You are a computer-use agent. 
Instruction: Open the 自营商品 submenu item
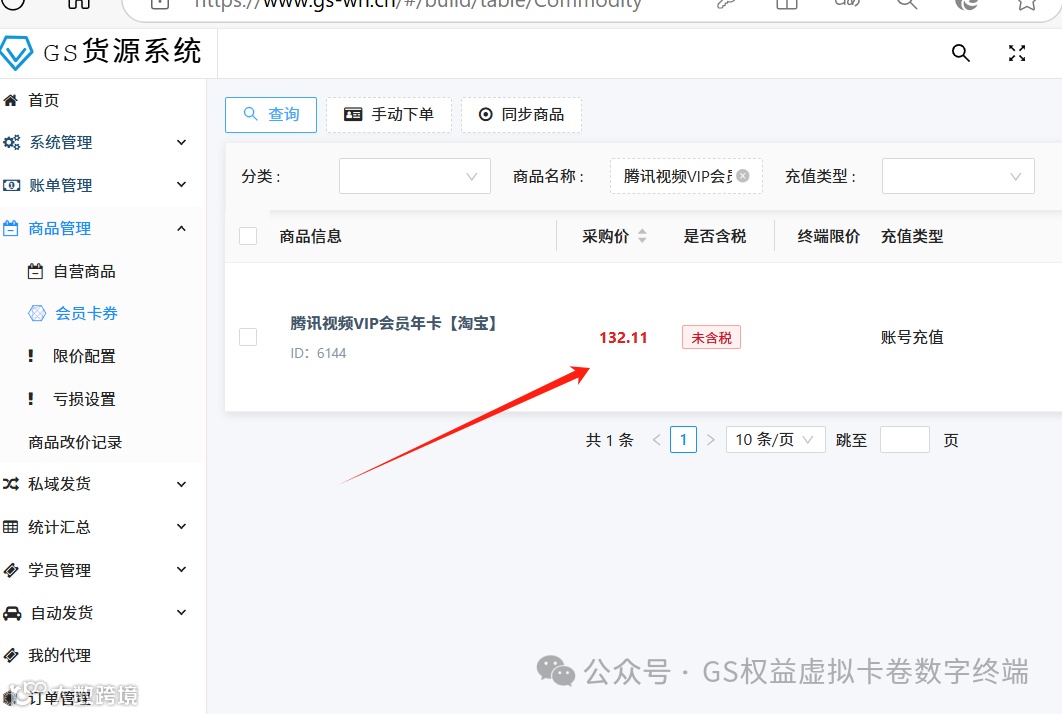84,272
